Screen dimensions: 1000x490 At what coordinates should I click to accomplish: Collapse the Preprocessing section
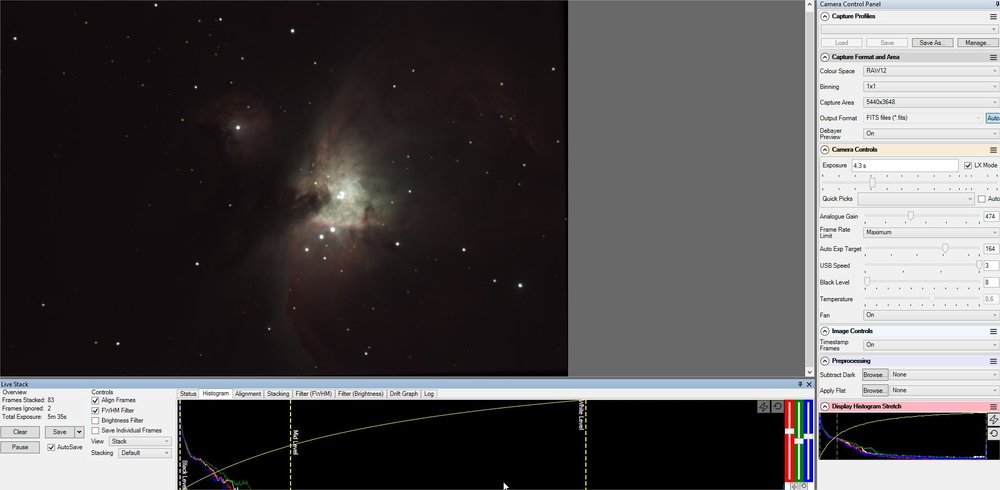pos(825,361)
